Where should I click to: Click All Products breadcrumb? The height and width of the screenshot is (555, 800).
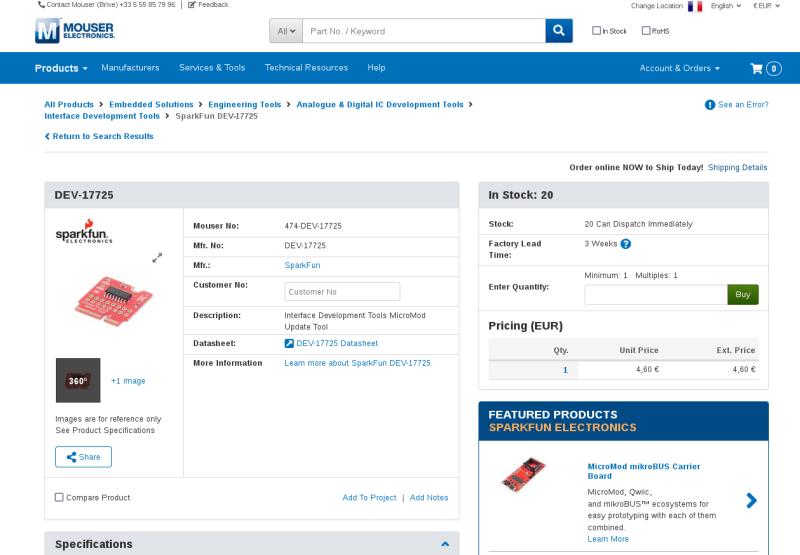(x=69, y=105)
